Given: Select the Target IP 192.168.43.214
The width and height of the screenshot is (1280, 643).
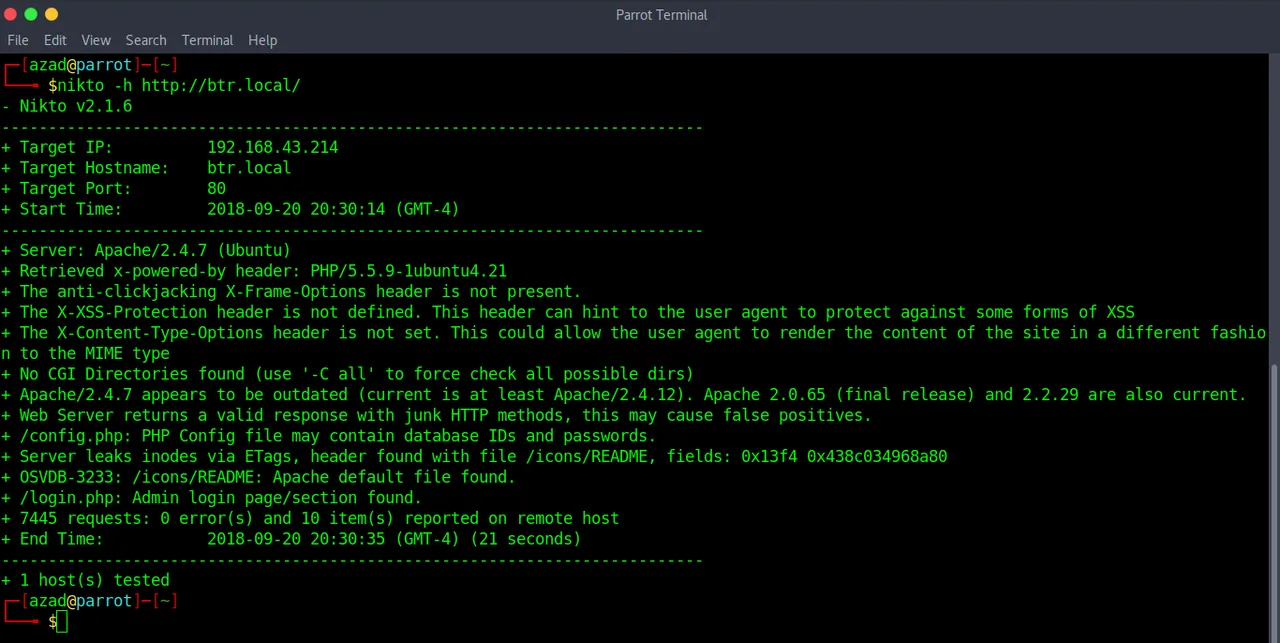Looking at the screenshot, I should 272,147.
